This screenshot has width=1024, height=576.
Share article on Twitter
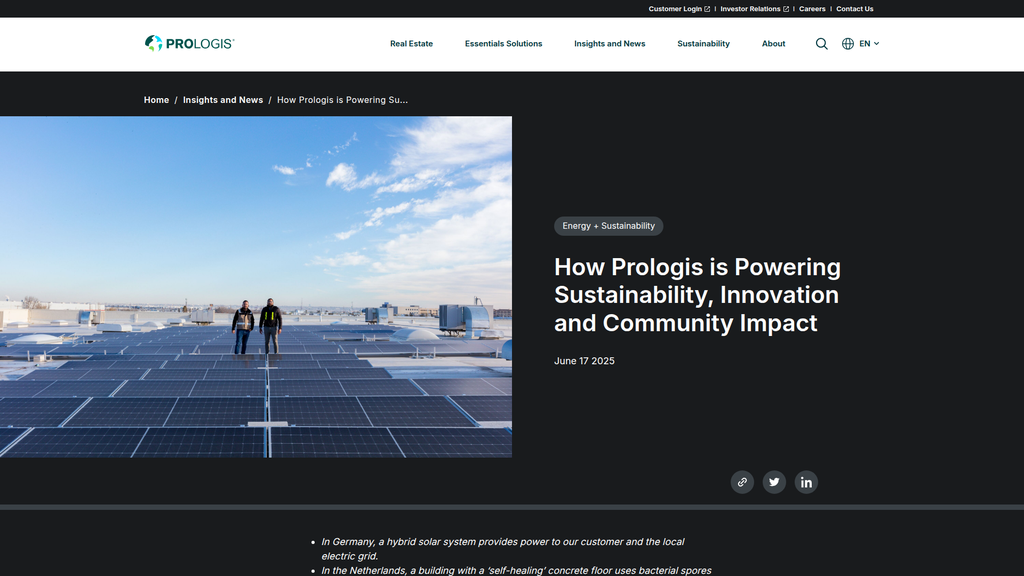tap(774, 482)
